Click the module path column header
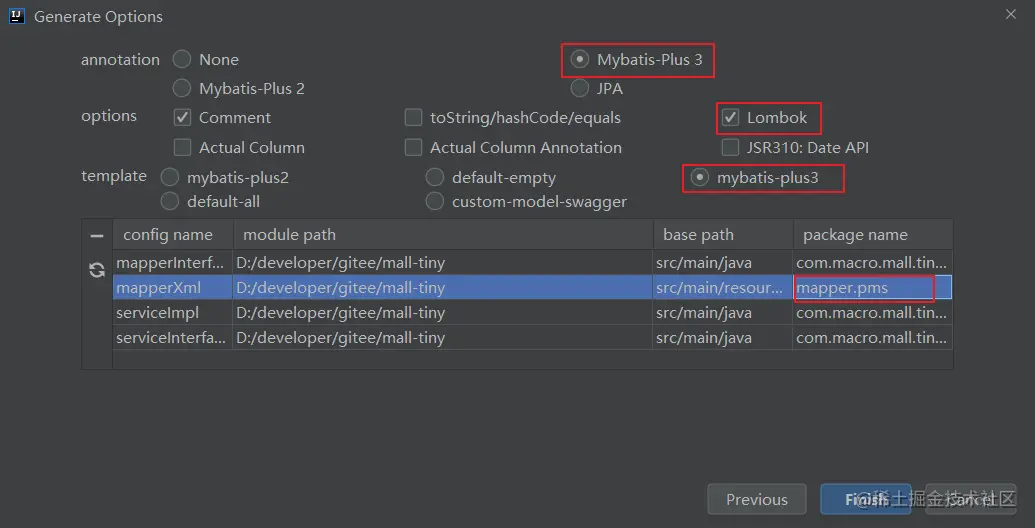Screen dimensions: 1035x528 443,235
